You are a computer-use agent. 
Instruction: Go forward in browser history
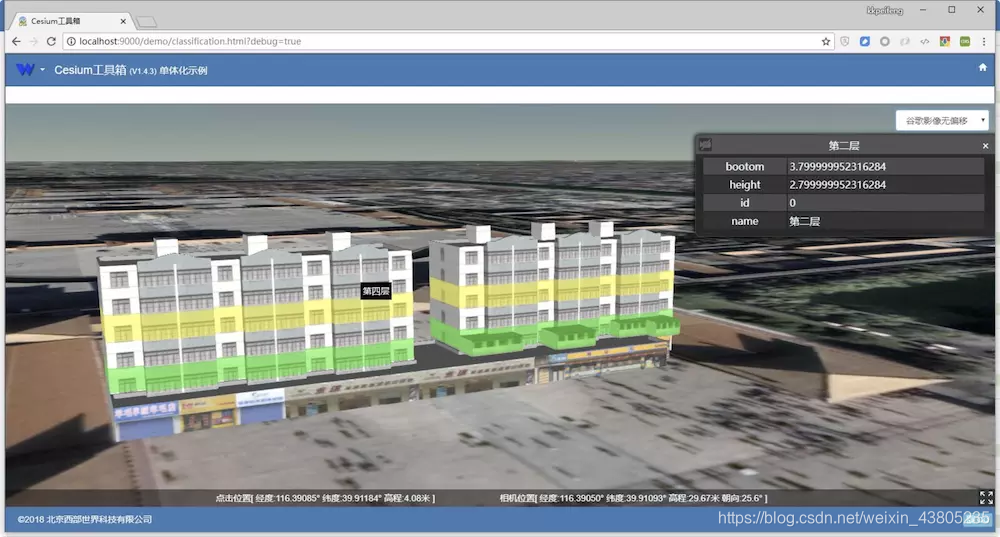34,41
